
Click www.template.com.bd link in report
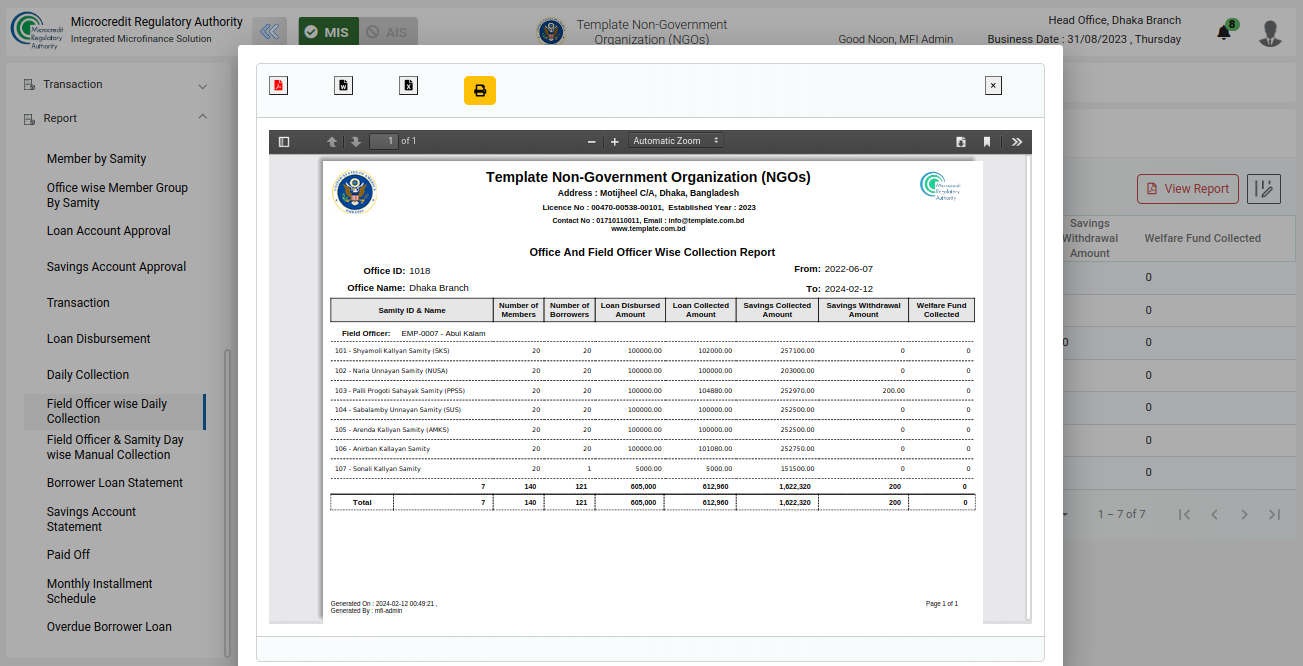click(649, 229)
